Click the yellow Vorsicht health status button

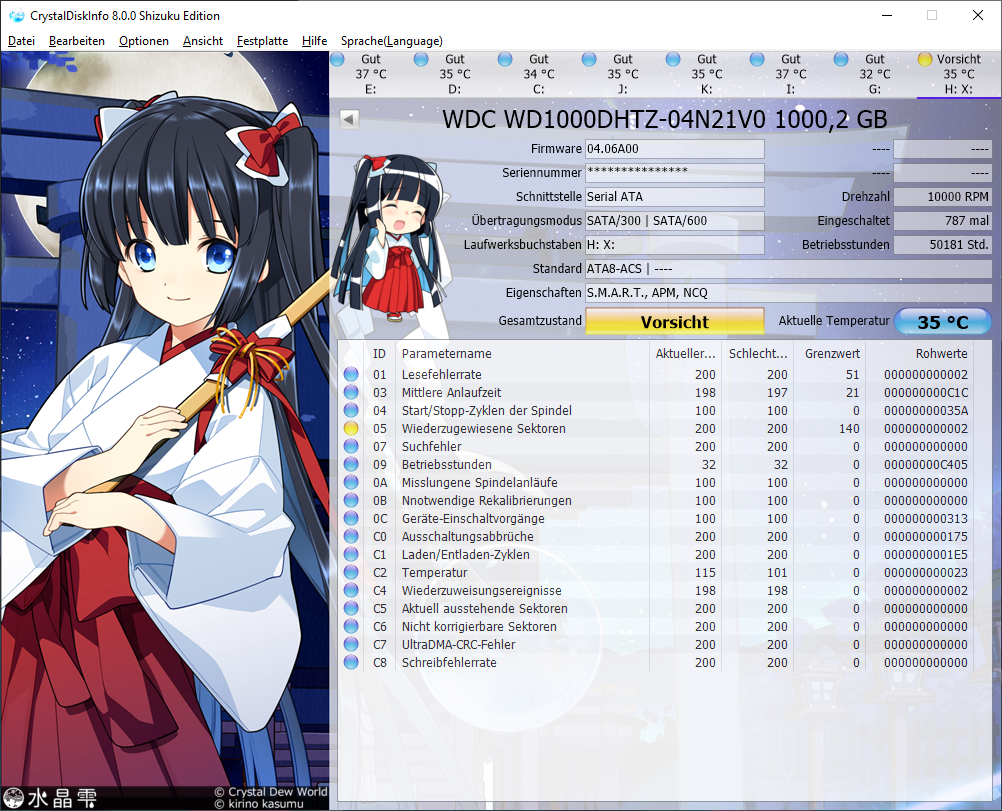coord(675,321)
